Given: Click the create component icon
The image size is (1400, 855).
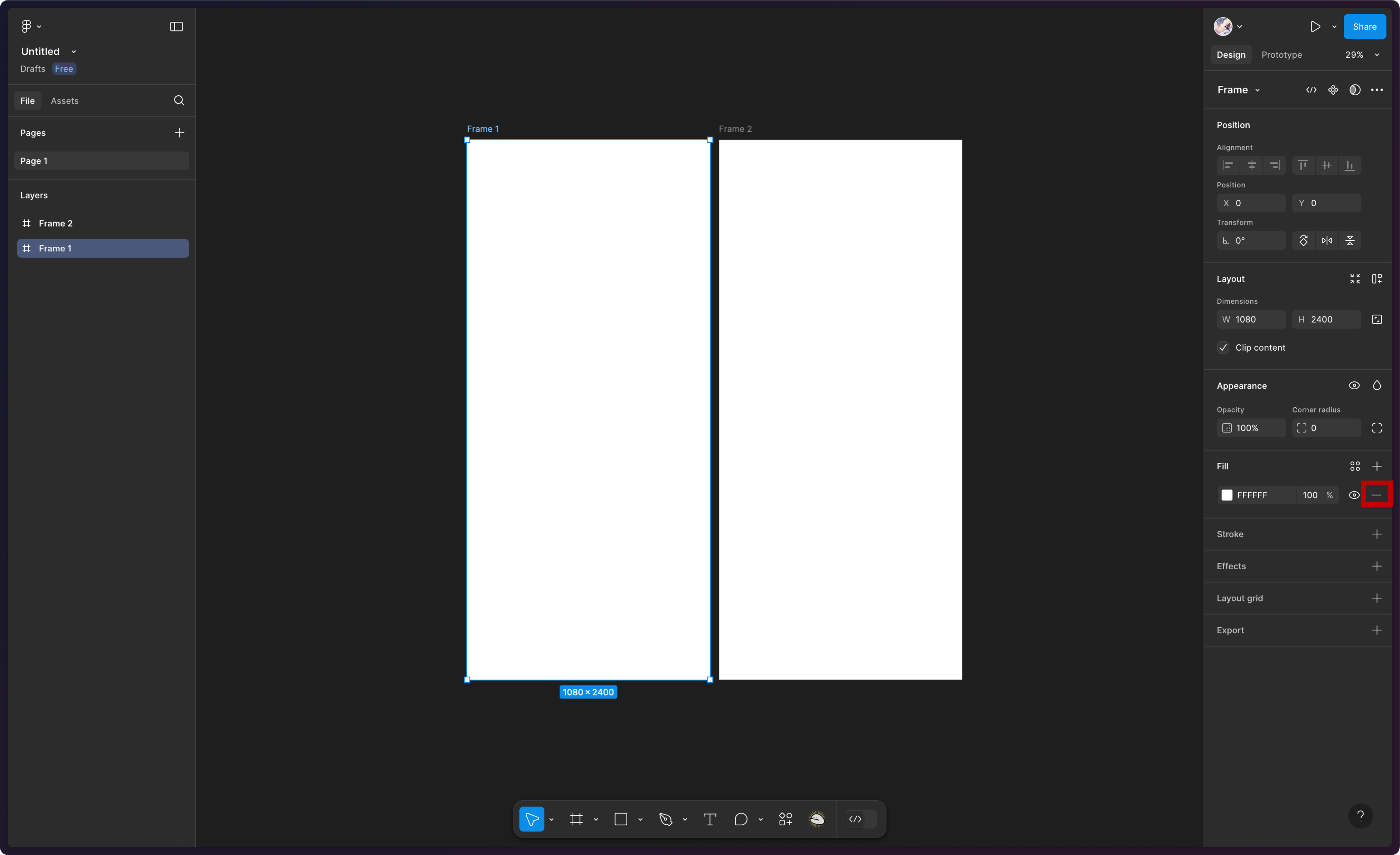Looking at the screenshot, I should (1333, 90).
